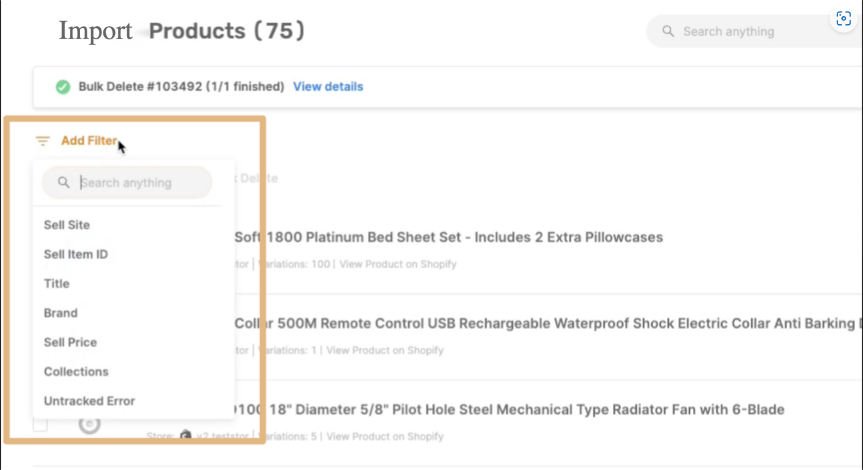Pick the Untracked Error filter option
The image size is (864, 470).
coord(89,401)
